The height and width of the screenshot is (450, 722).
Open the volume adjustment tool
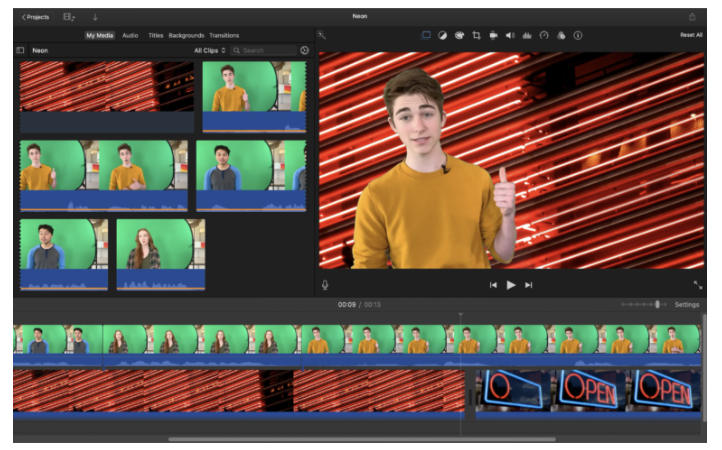coord(510,35)
